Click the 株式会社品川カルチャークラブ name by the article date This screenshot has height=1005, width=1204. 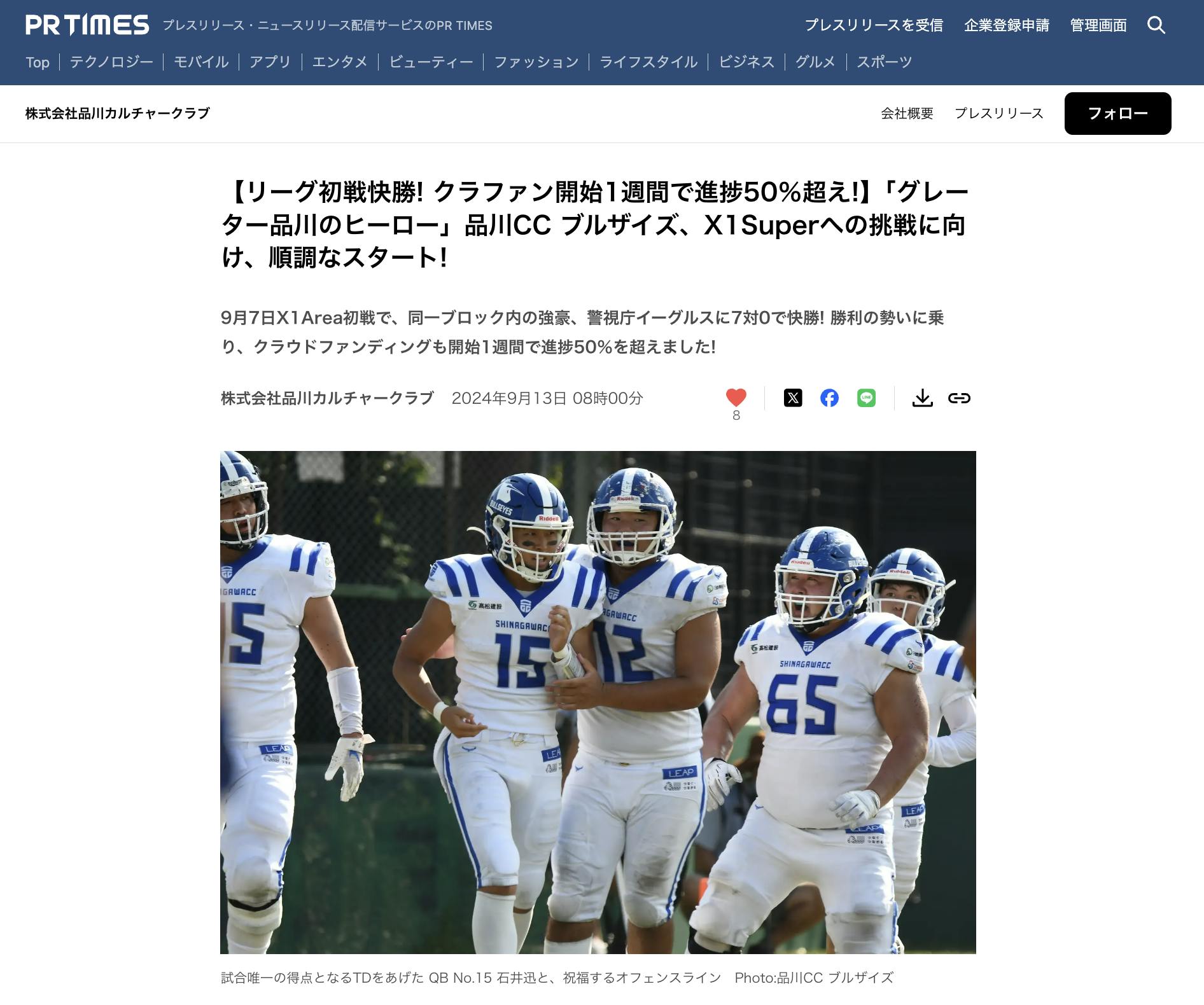[x=327, y=398]
